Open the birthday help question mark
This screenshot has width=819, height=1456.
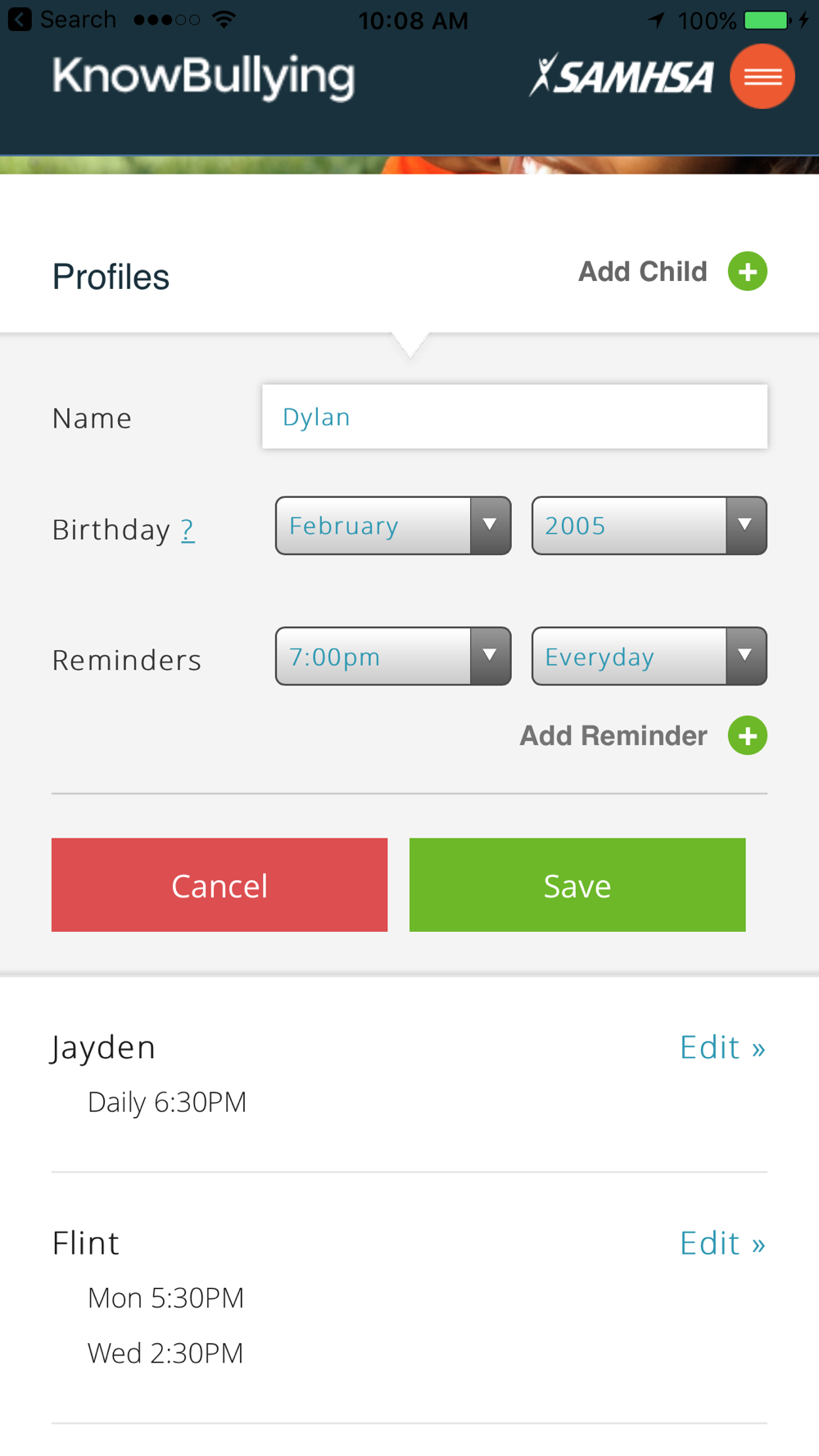pyautogui.click(x=188, y=530)
